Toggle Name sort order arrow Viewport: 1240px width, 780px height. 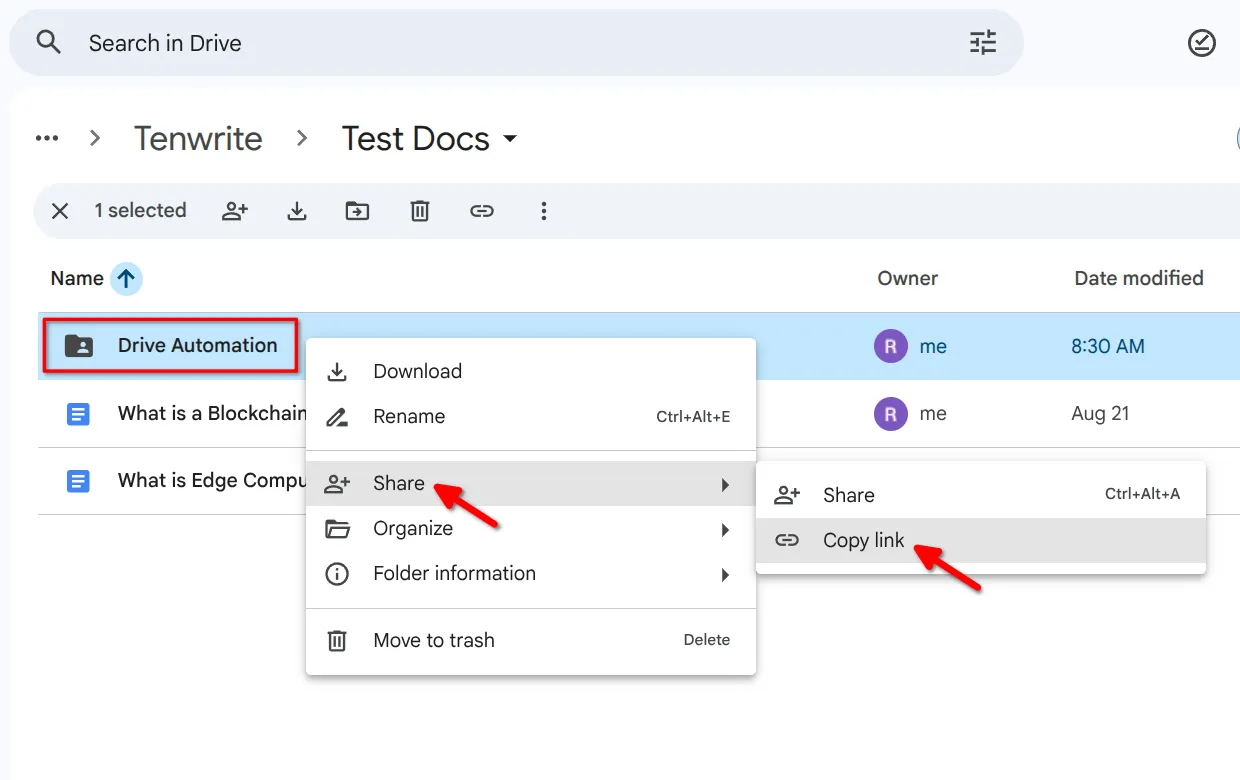point(125,279)
